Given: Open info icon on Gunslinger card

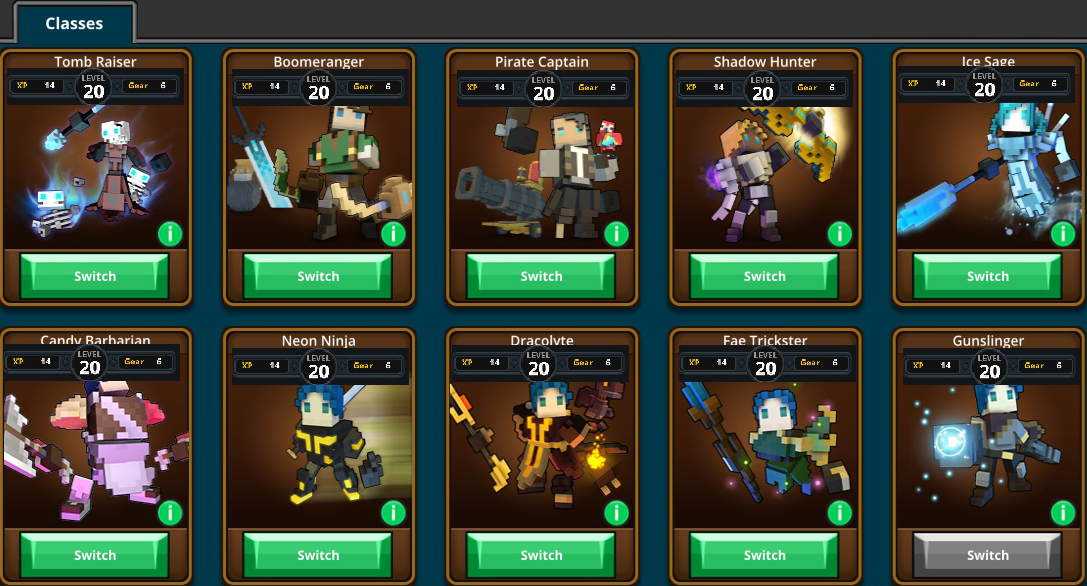Looking at the screenshot, I should pyautogui.click(x=1063, y=512).
